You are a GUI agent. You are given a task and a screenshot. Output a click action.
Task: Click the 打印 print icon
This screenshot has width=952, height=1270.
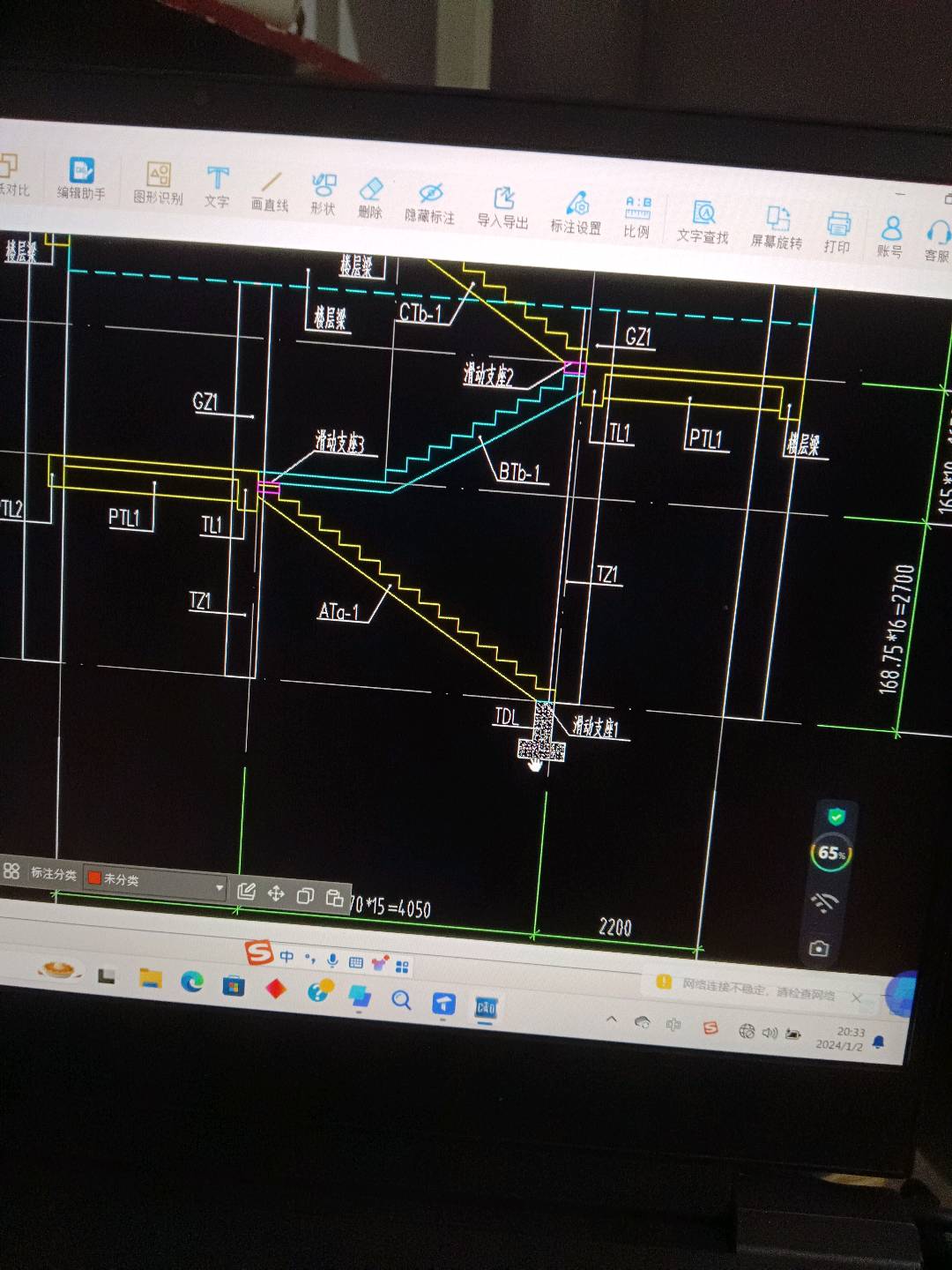(837, 232)
